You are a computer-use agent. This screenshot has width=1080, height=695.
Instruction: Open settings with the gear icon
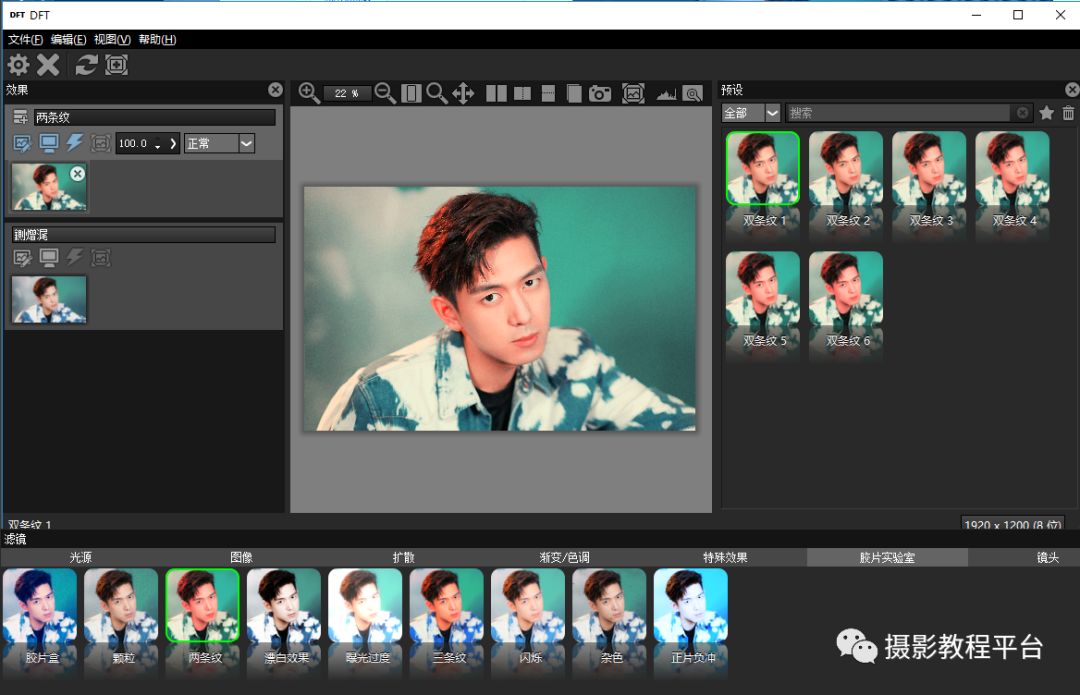coord(19,65)
